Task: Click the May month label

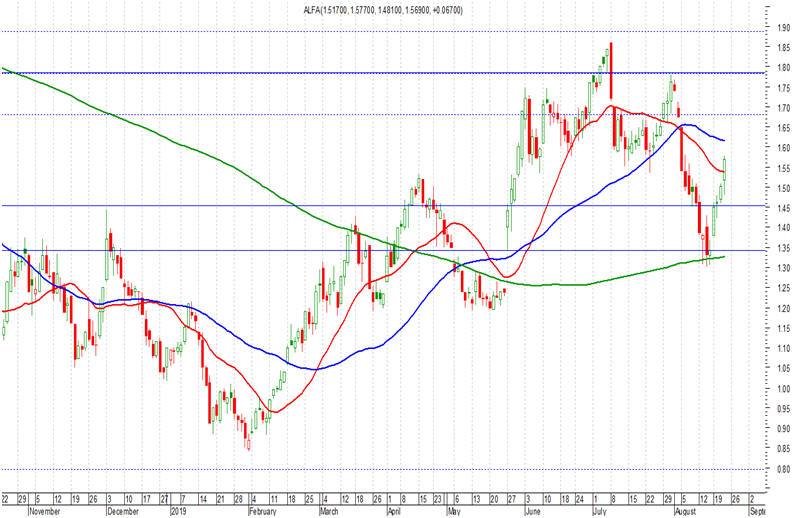Action: (x=454, y=511)
